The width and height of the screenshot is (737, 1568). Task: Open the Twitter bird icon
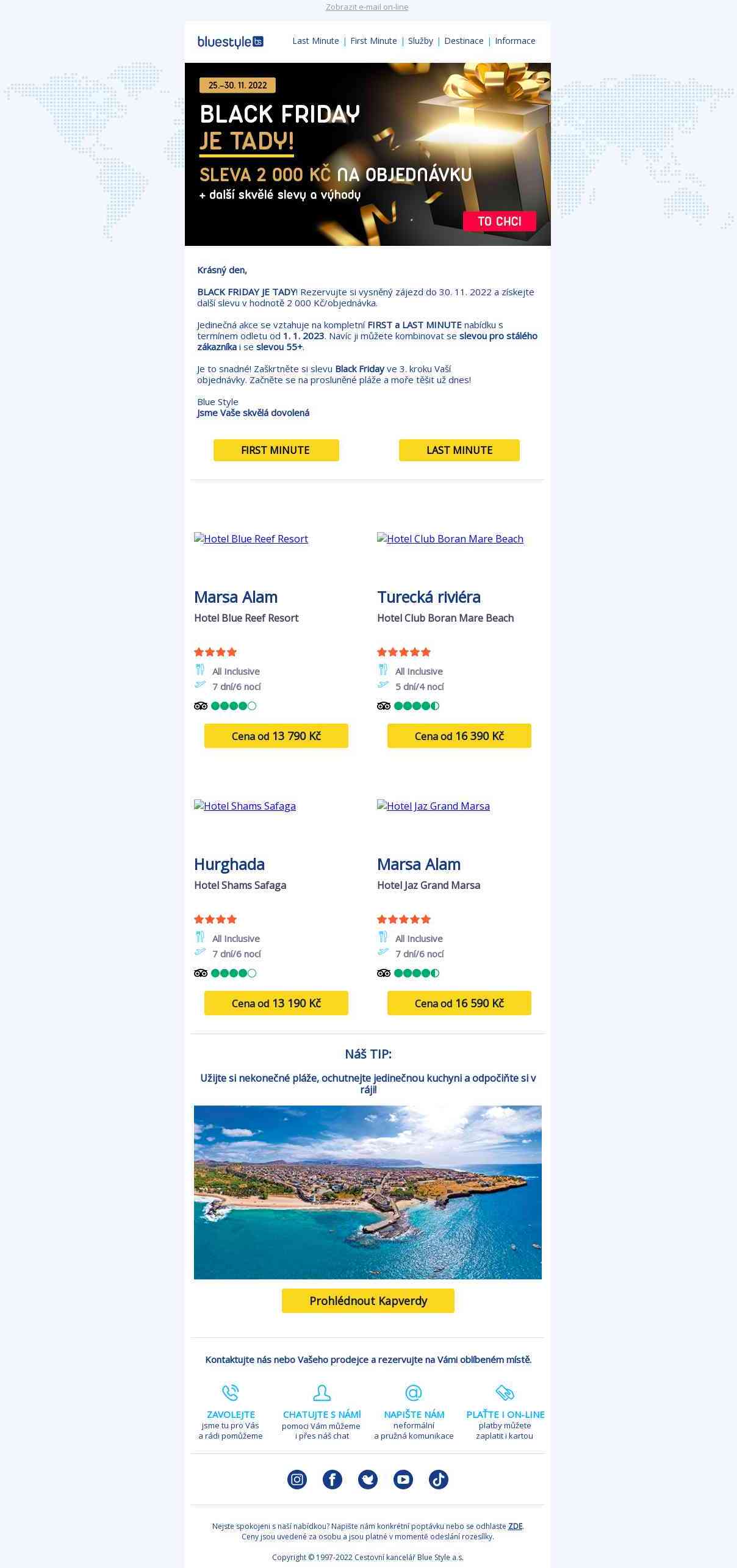[368, 1479]
